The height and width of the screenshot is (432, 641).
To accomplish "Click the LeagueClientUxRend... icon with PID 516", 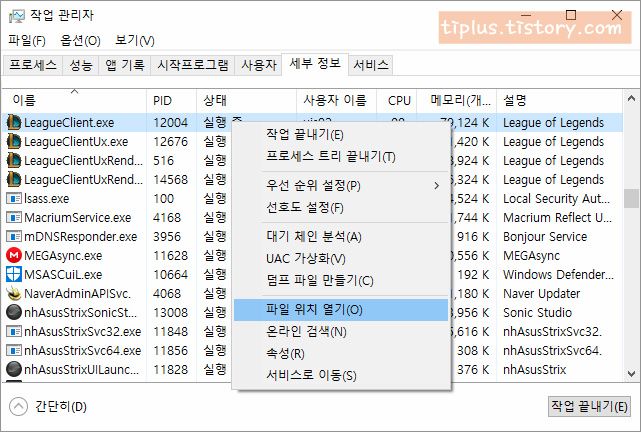I will pos(14,160).
